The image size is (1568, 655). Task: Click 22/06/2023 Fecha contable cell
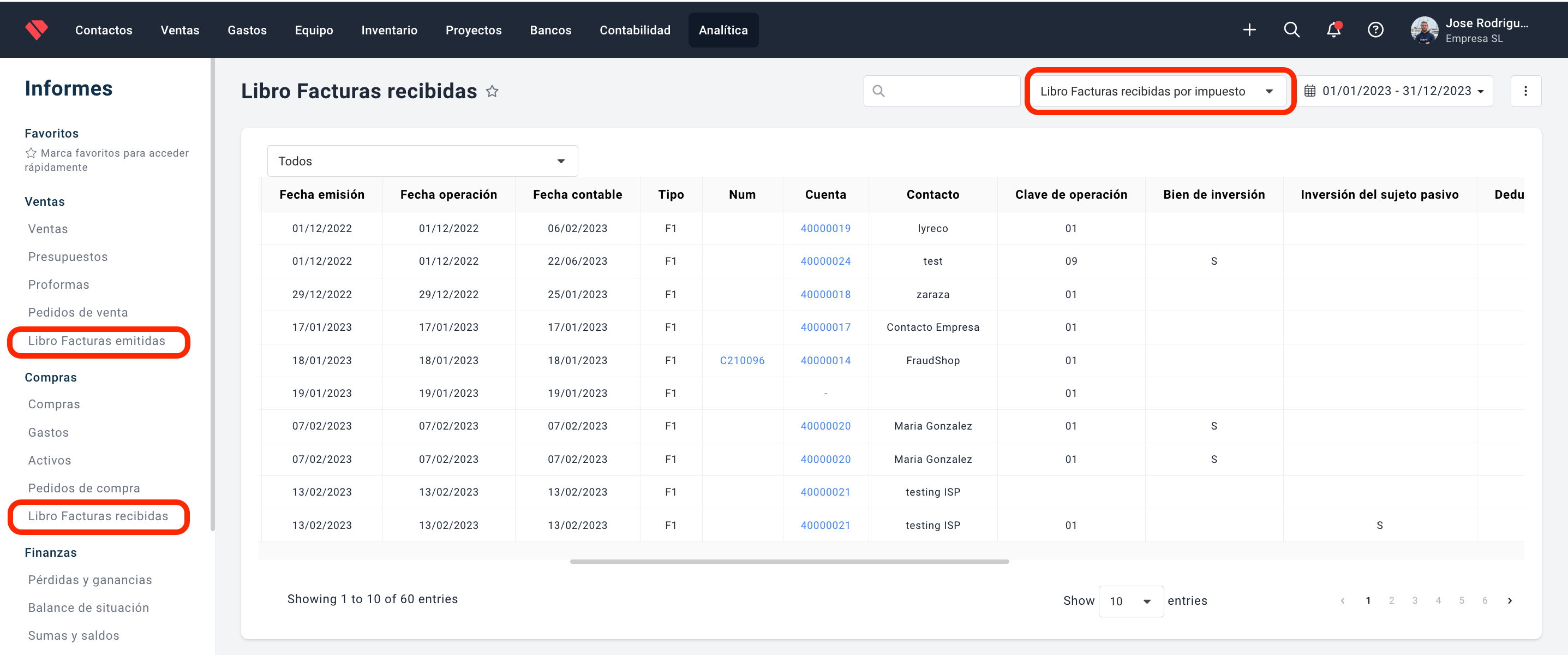[x=577, y=261]
